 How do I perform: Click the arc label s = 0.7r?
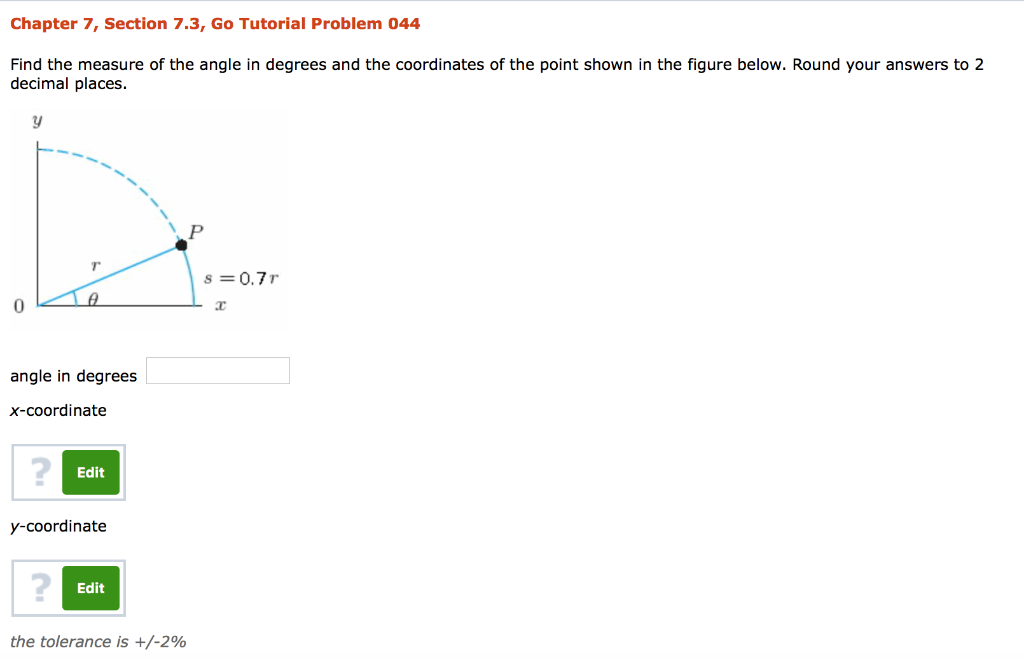239,278
